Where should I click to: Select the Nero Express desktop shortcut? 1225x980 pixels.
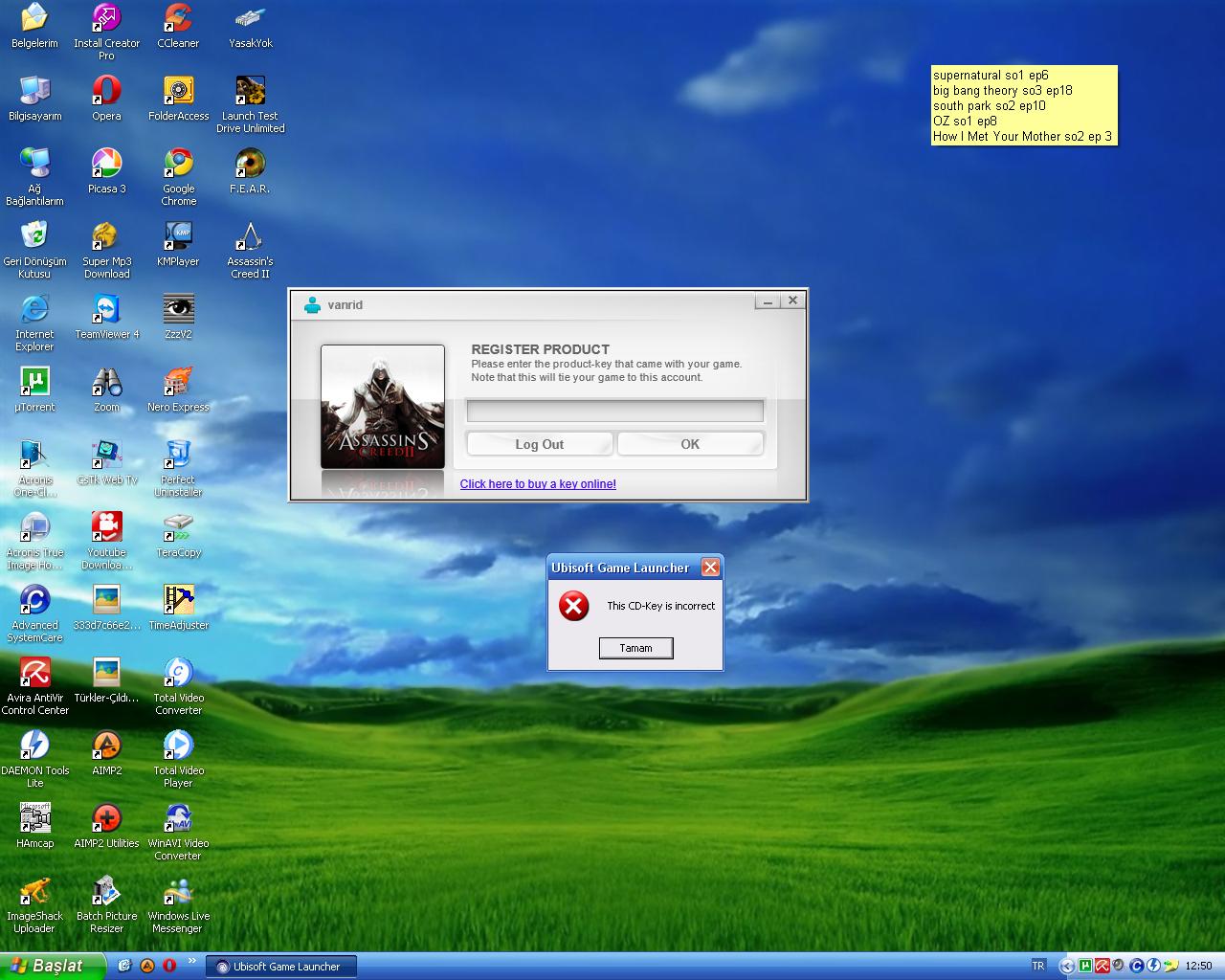click(178, 390)
